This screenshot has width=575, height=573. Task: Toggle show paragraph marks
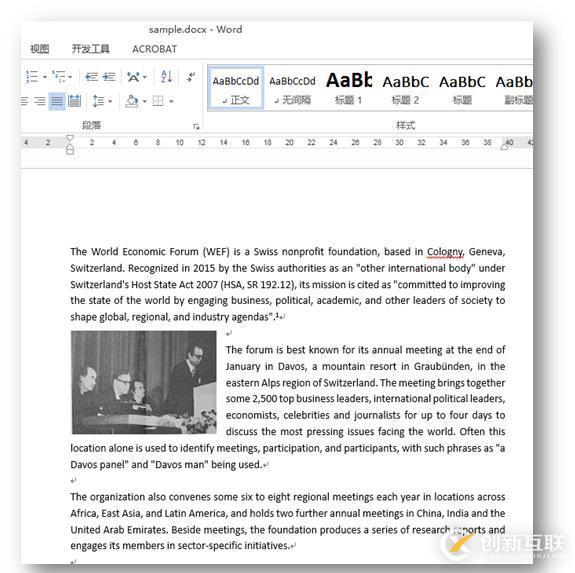point(191,77)
